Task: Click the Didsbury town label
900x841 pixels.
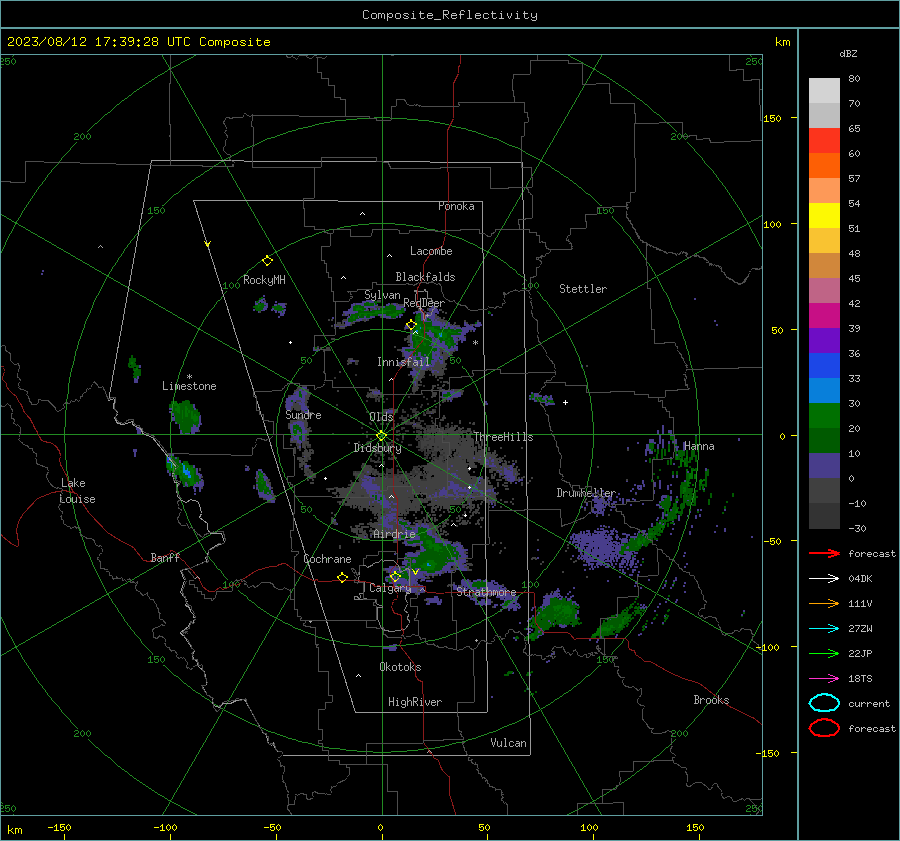Action: 377,448
